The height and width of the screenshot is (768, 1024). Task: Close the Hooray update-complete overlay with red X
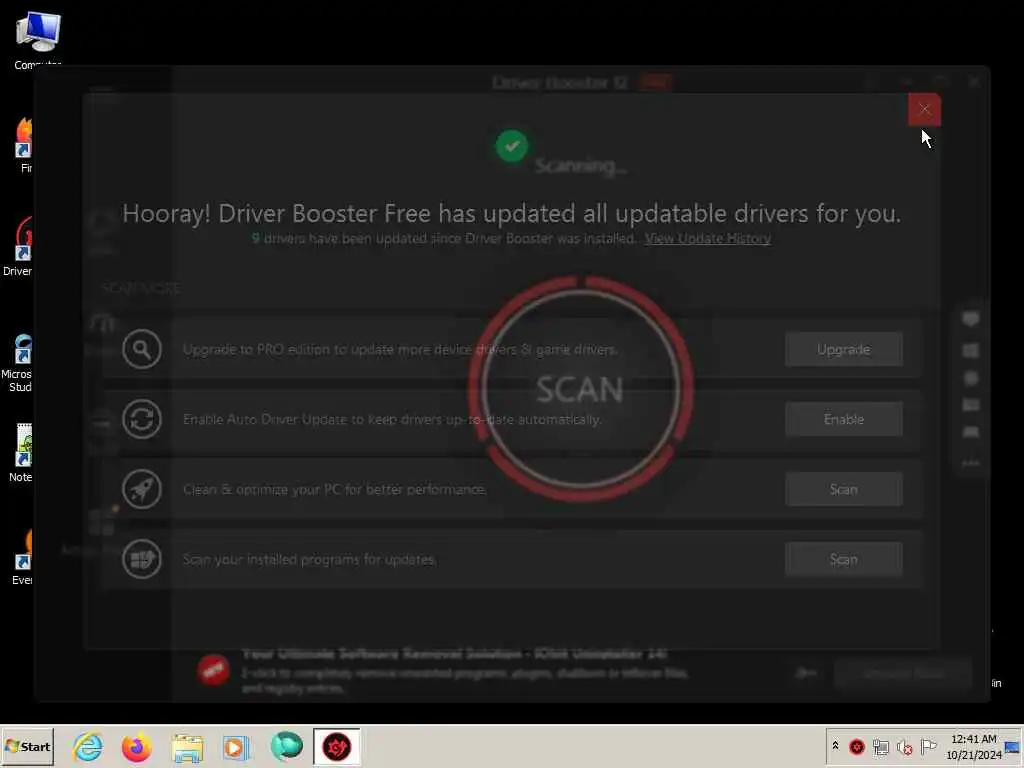(924, 109)
